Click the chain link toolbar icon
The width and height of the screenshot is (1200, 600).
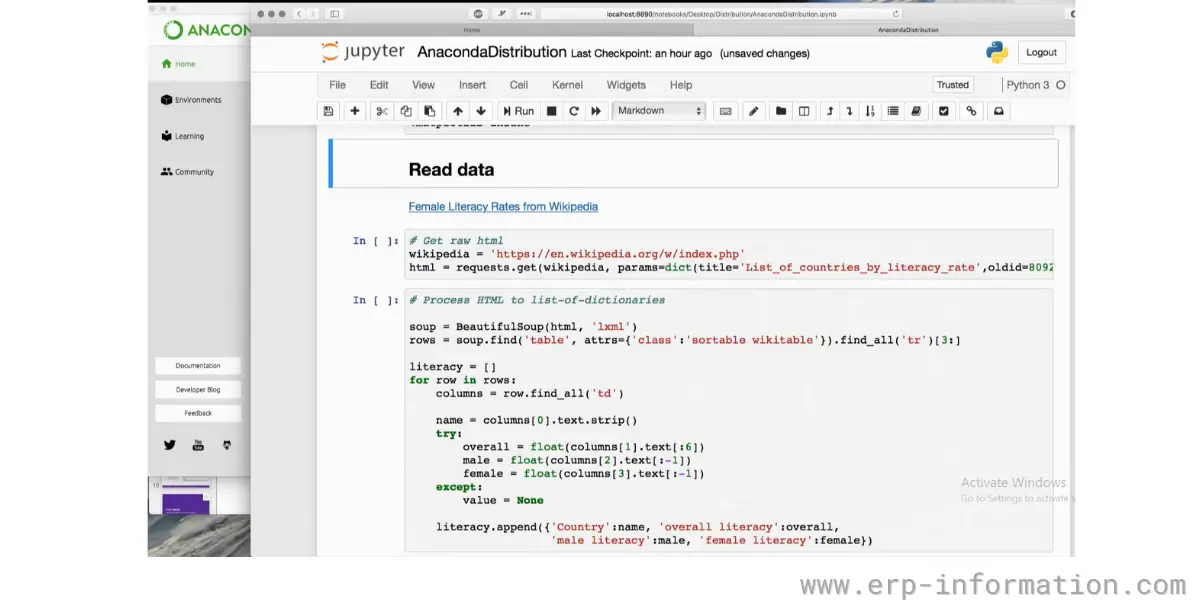click(x=971, y=111)
